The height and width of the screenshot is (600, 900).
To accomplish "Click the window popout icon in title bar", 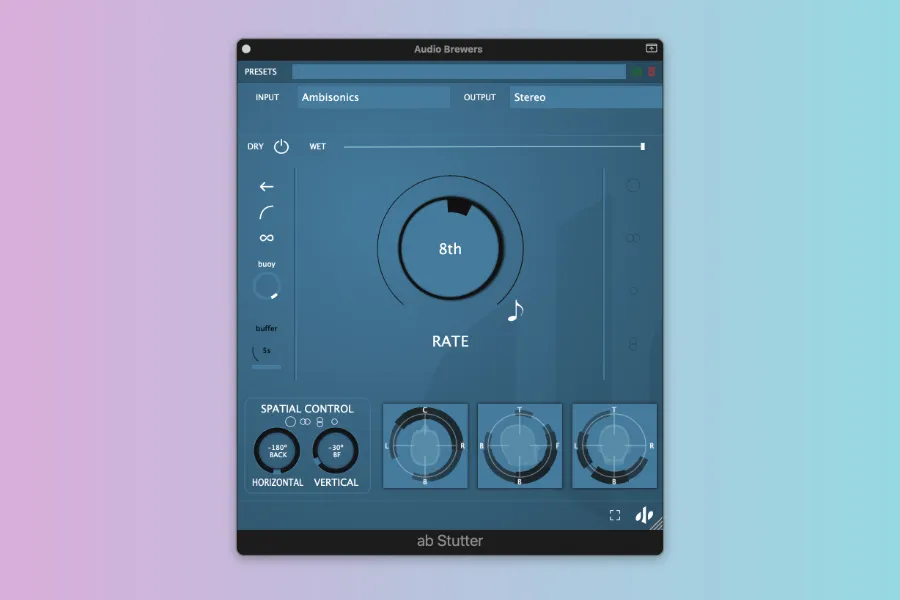I will [x=651, y=48].
